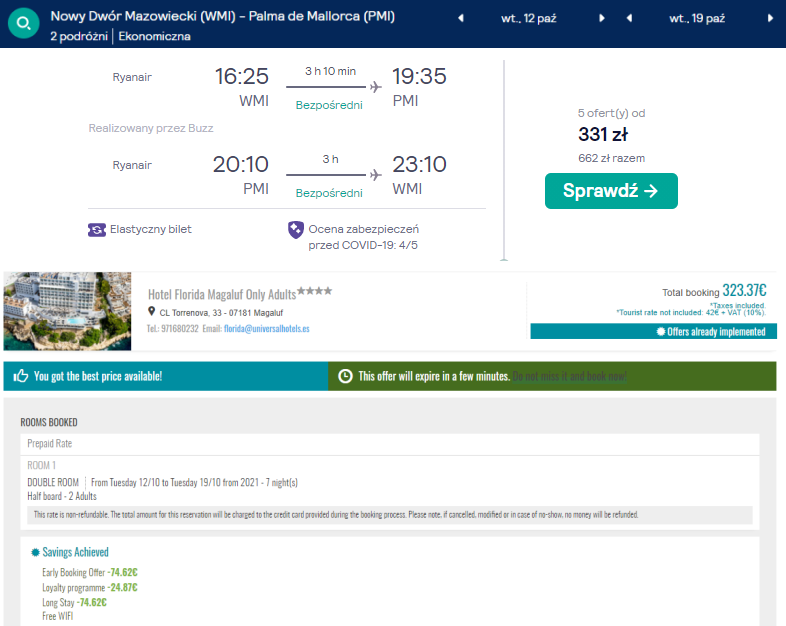Image resolution: width=786 pixels, height=626 pixels.
Task: Click the Sprawdź button
Action: [x=611, y=191]
